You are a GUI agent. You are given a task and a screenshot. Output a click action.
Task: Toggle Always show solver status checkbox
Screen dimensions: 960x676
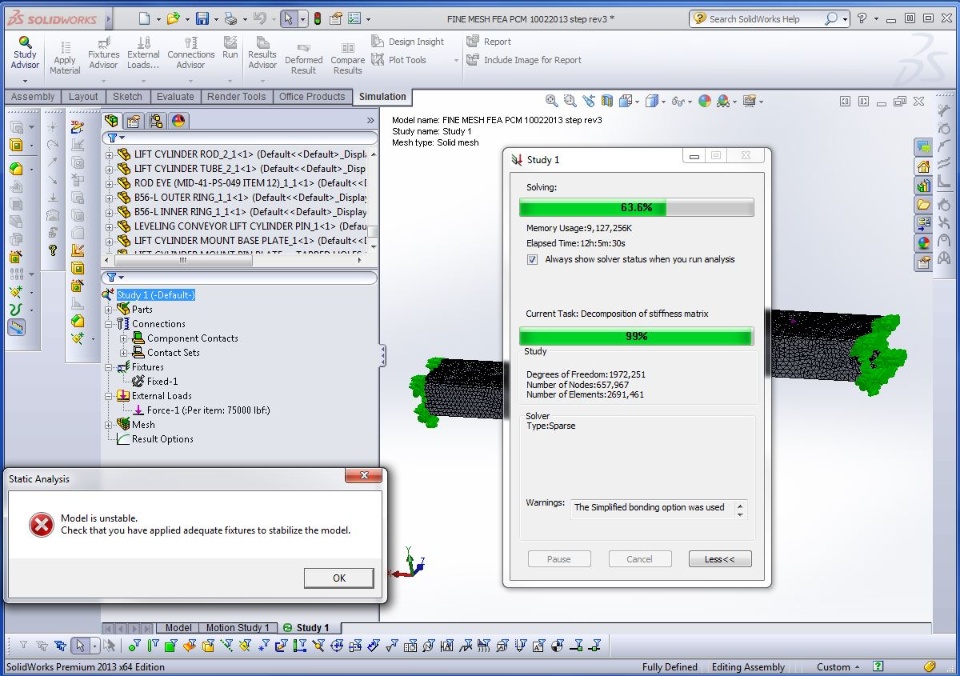coord(532,260)
